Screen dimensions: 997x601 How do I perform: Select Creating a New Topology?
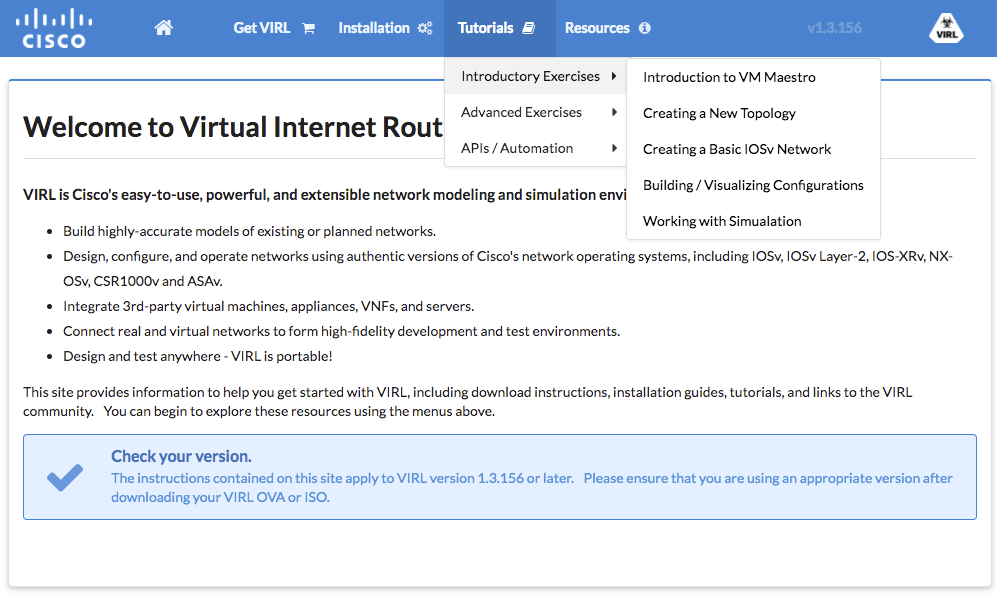pos(719,113)
